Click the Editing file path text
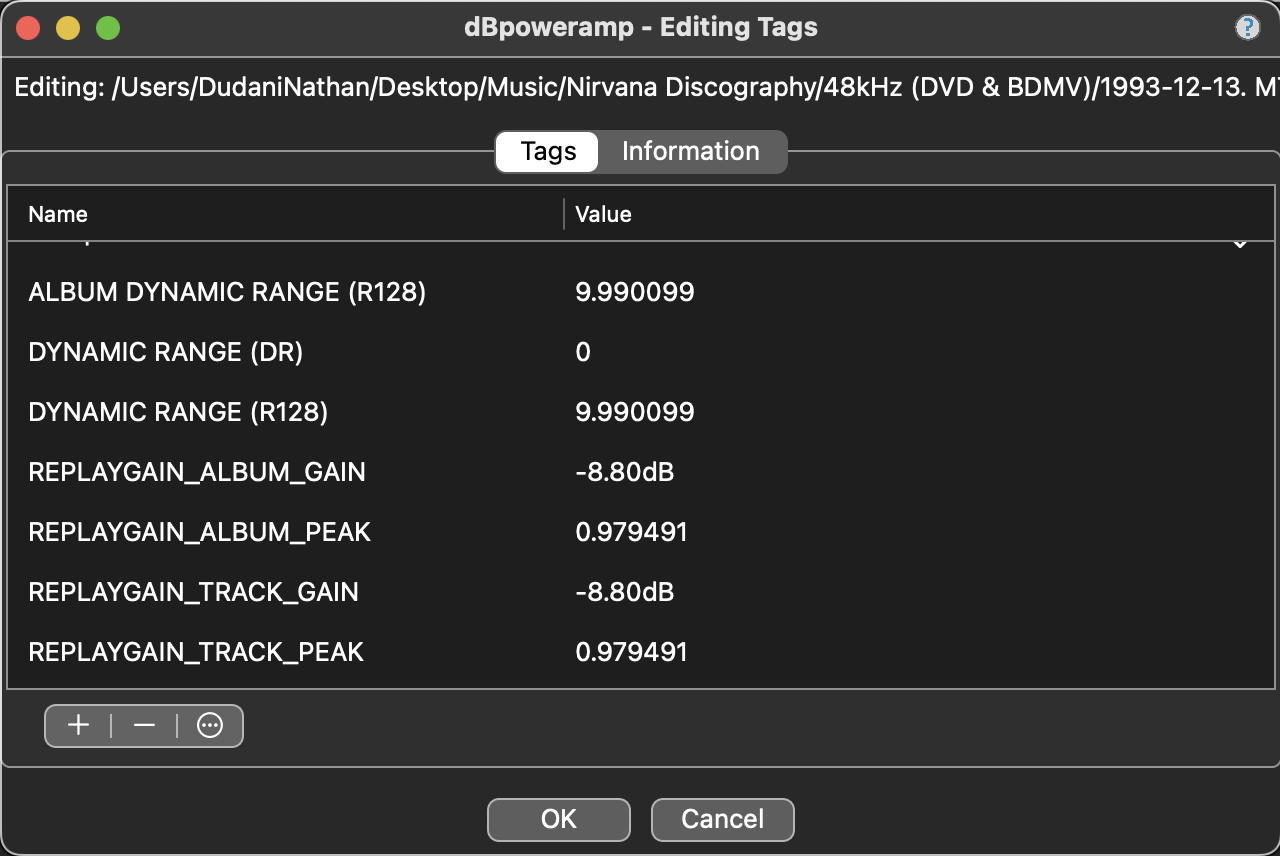 (647, 88)
